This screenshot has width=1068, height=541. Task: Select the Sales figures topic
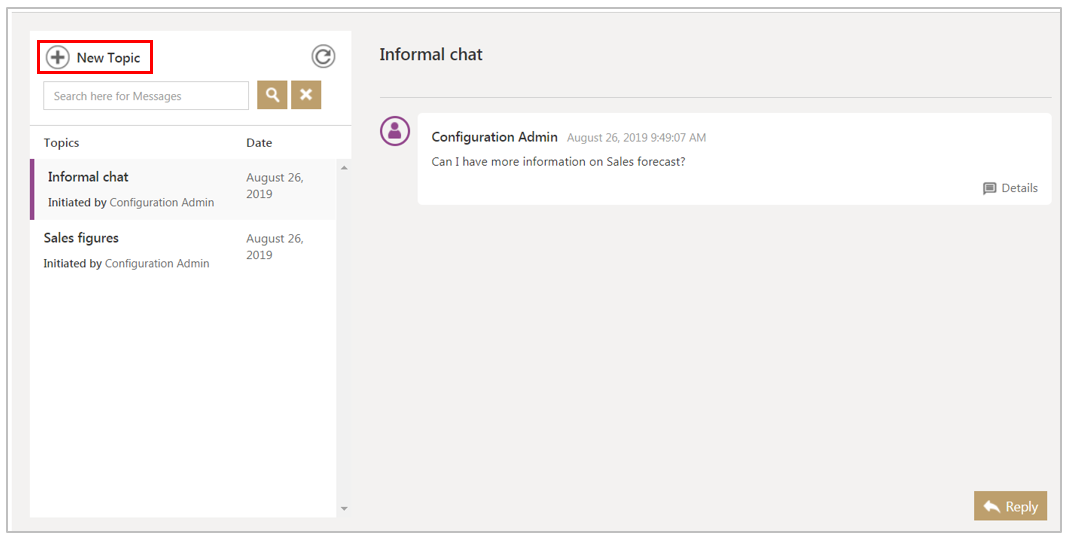81,238
